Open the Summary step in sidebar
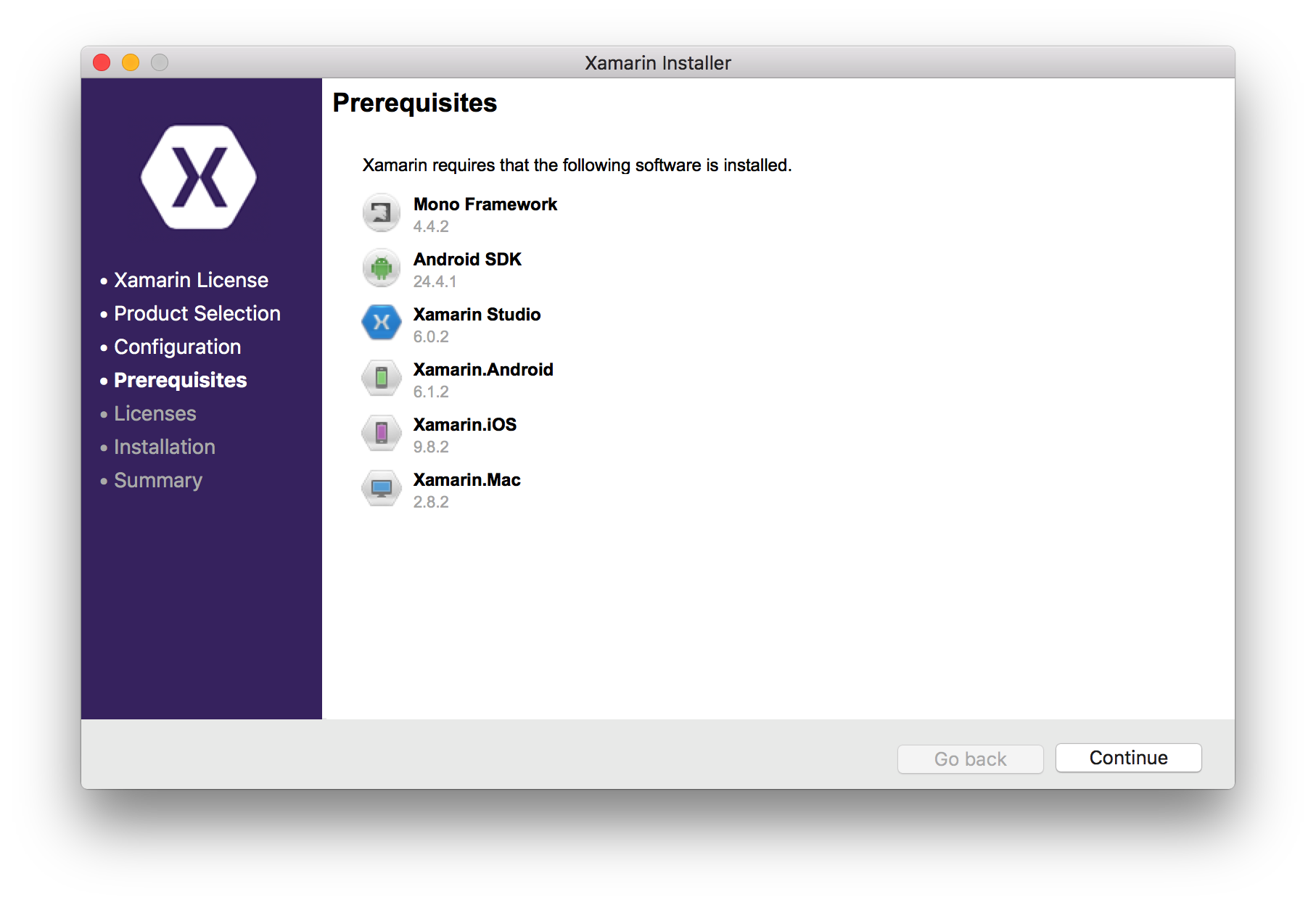This screenshot has height=905, width=1316. (157, 480)
